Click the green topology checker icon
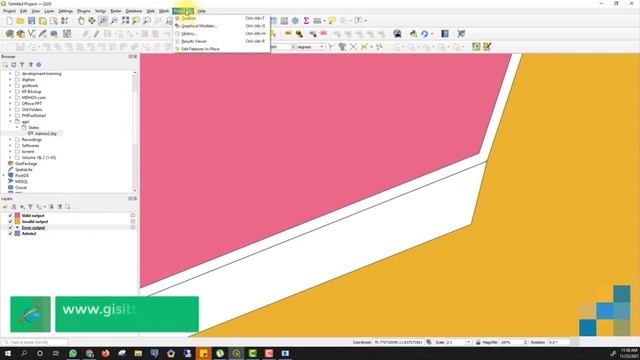The height and width of the screenshot is (360, 640). point(476,47)
